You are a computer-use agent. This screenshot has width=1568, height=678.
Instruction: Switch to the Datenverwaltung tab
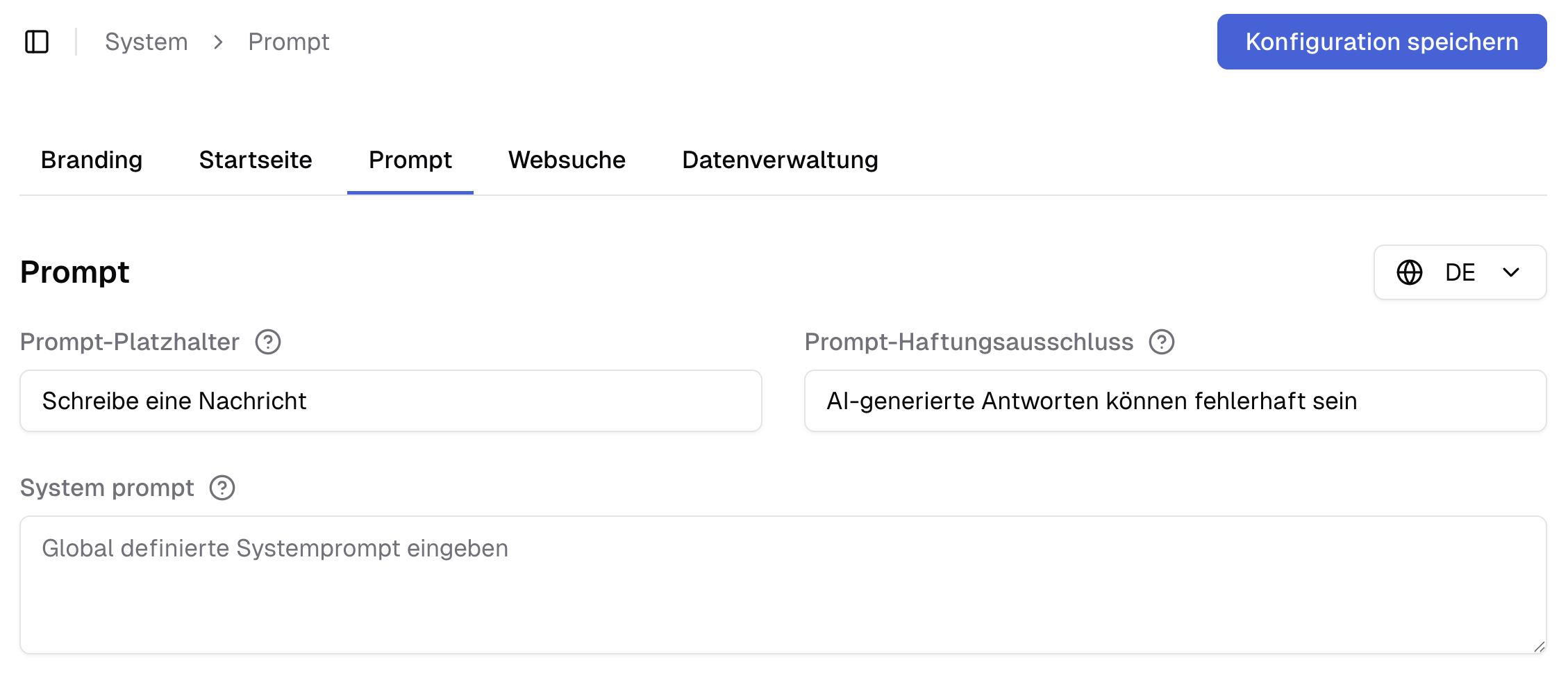click(x=779, y=160)
